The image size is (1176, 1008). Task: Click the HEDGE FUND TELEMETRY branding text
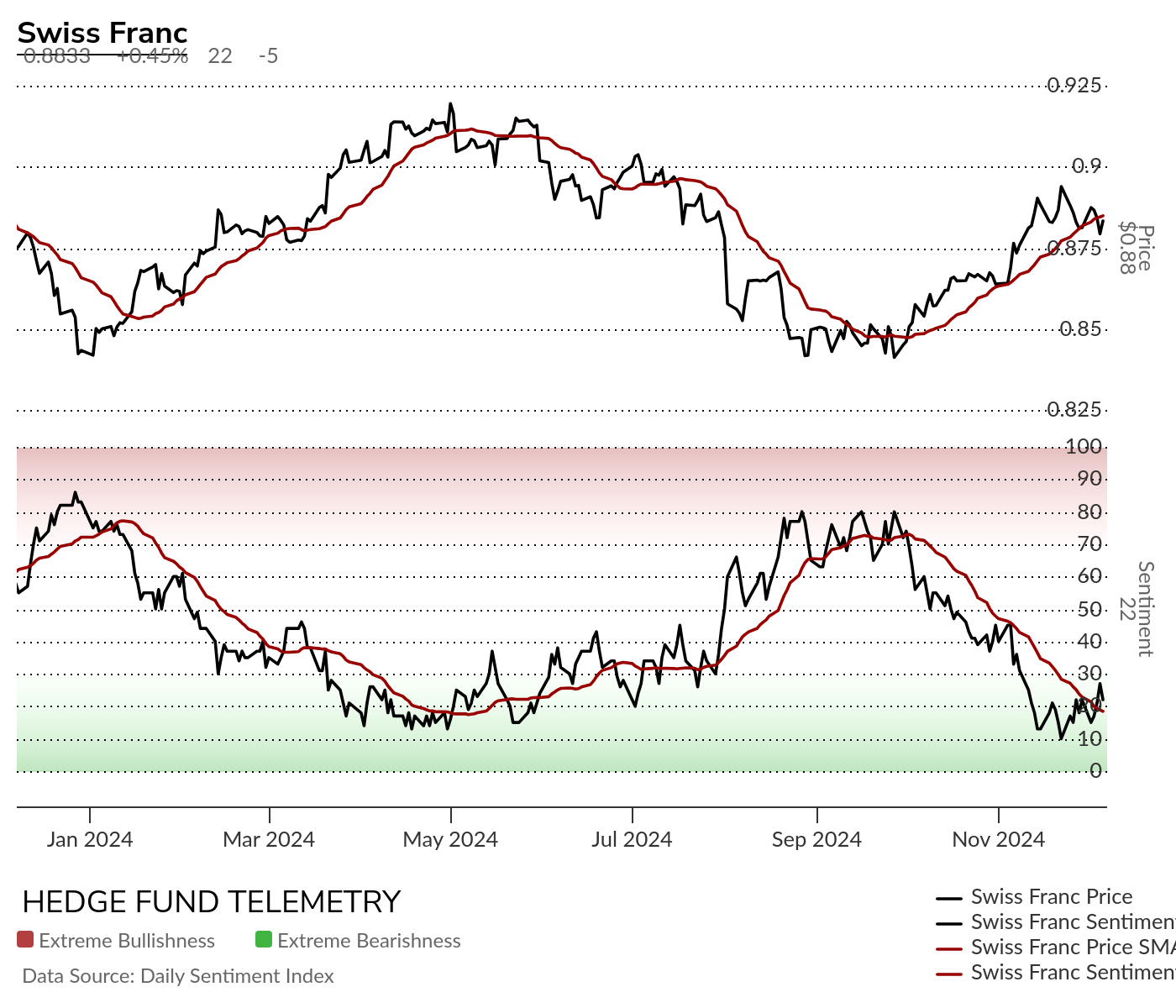(212, 902)
